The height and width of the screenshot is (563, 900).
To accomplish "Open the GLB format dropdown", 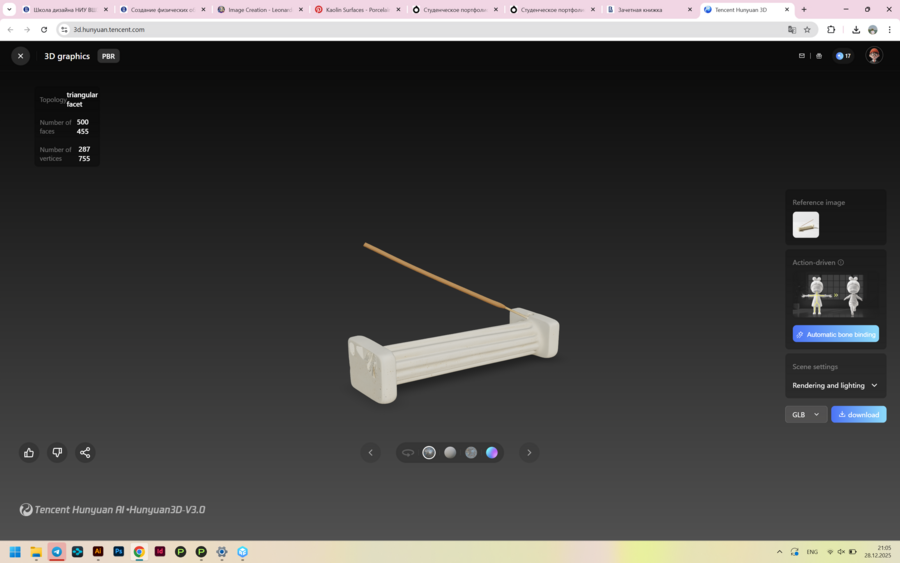I will click(x=805, y=414).
